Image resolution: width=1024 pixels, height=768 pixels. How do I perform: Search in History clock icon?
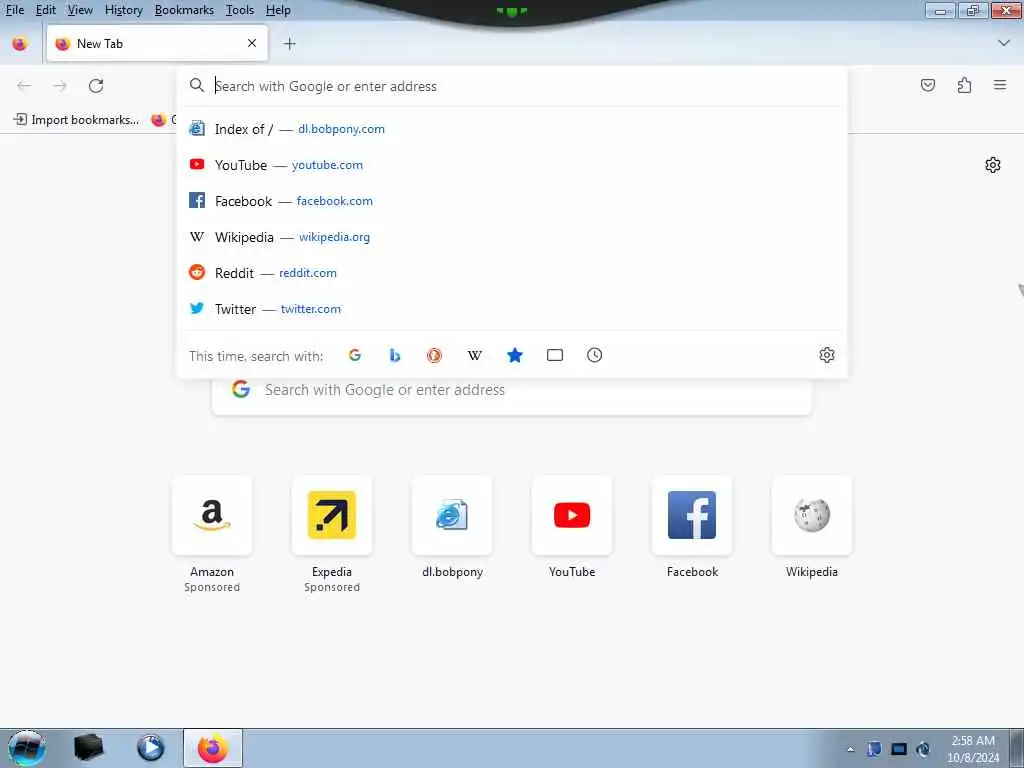[594, 355]
